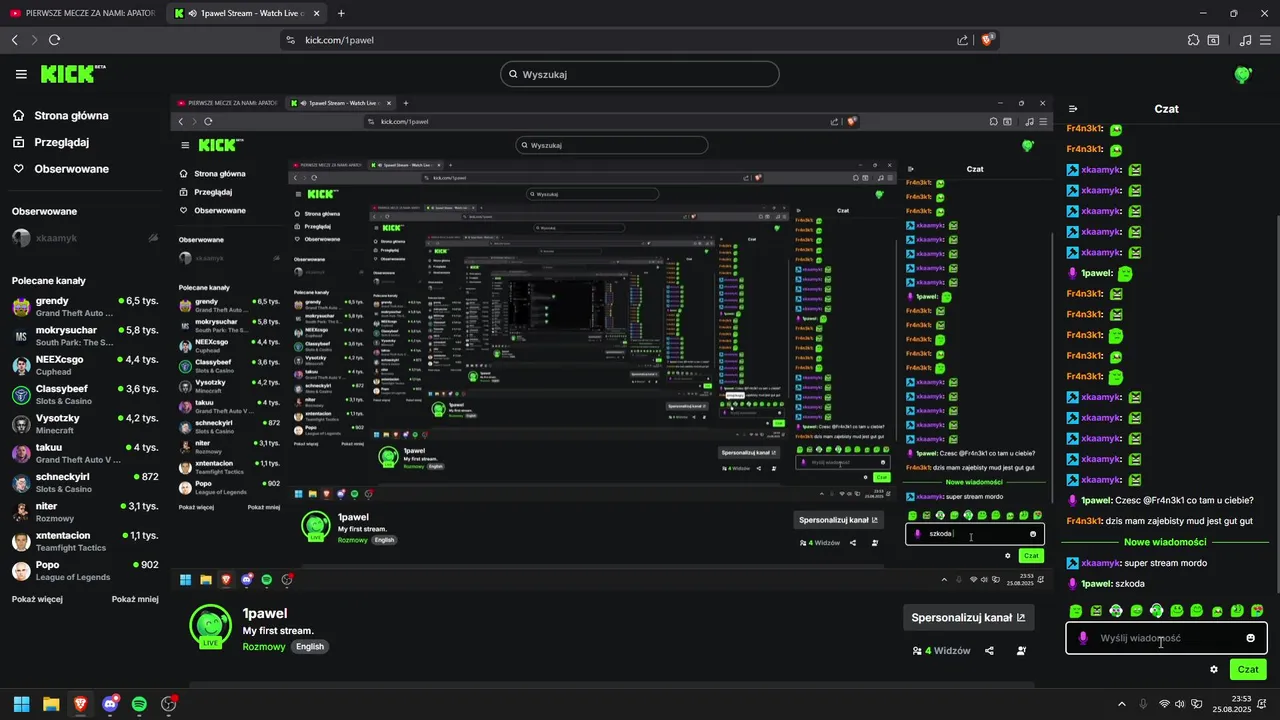Open the grendy recommended channel

pos(85,306)
